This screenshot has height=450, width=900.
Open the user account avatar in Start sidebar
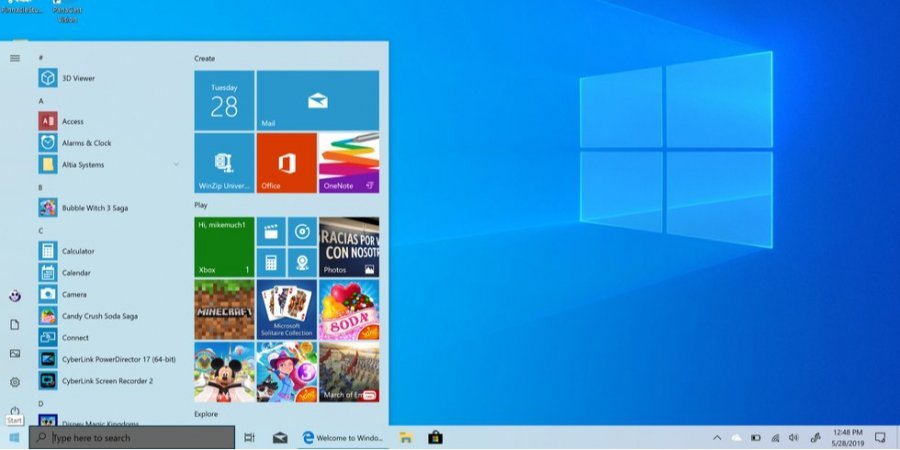15,296
